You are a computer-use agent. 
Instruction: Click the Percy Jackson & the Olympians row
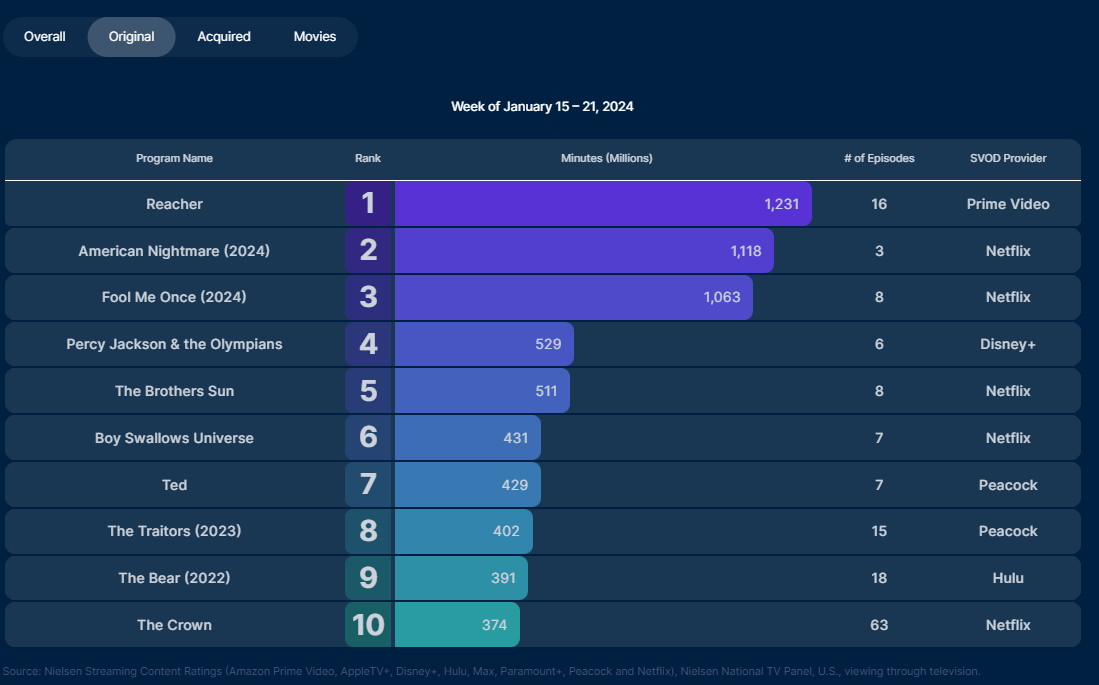pyautogui.click(x=174, y=344)
